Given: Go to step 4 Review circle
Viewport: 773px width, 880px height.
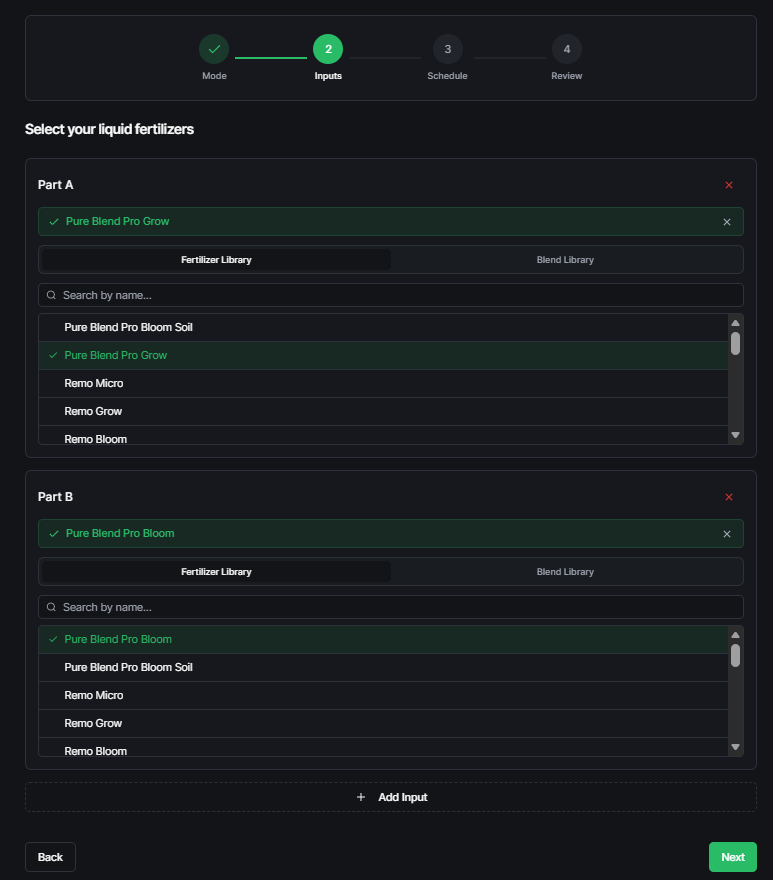Looking at the screenshot, I should pyautogui.click(x=566, y=49).
